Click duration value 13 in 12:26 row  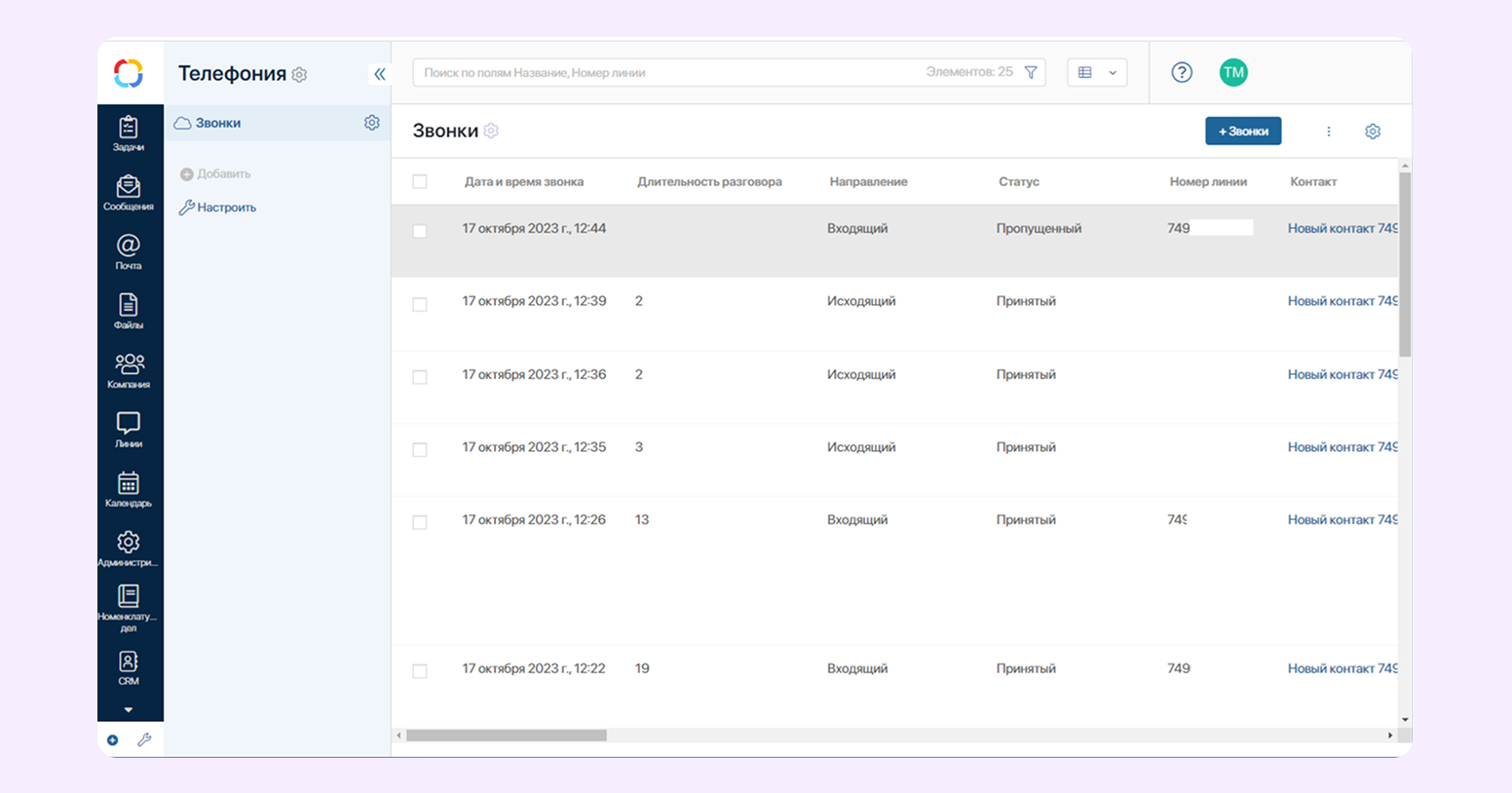click(x=642, y=519)
